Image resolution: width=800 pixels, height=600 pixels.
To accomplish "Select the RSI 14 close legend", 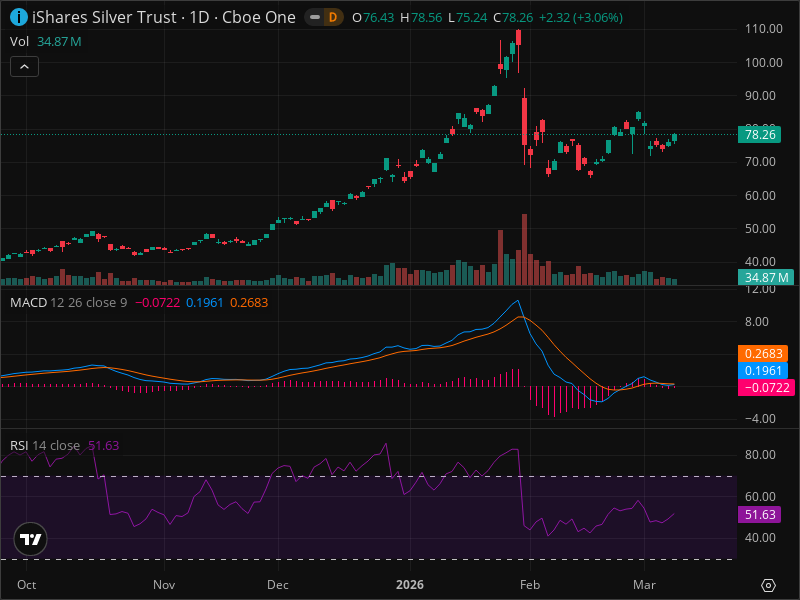I will (45, 445).
